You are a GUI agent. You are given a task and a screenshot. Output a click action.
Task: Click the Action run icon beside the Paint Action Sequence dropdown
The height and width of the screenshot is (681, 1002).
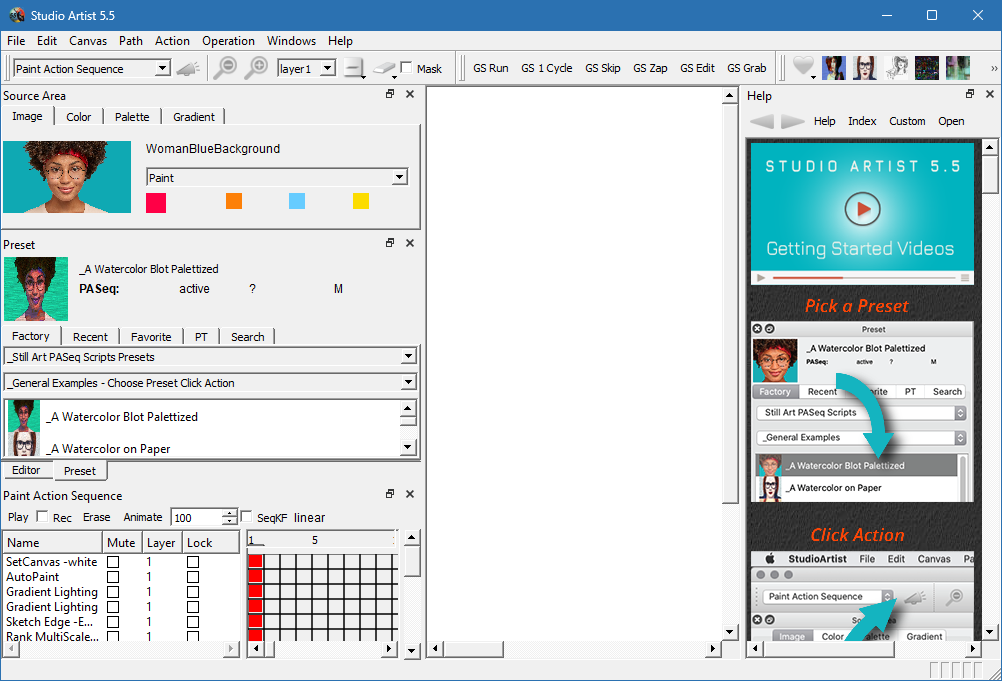pos(188,68)
